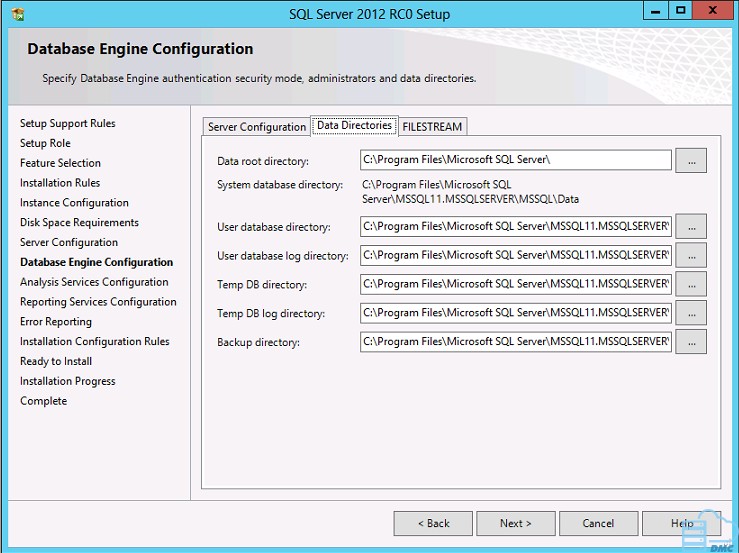Click the SQL Server setup icon in title bar
Image resolution: width=739 pixels, height=553 pixels.
[18, 14]
